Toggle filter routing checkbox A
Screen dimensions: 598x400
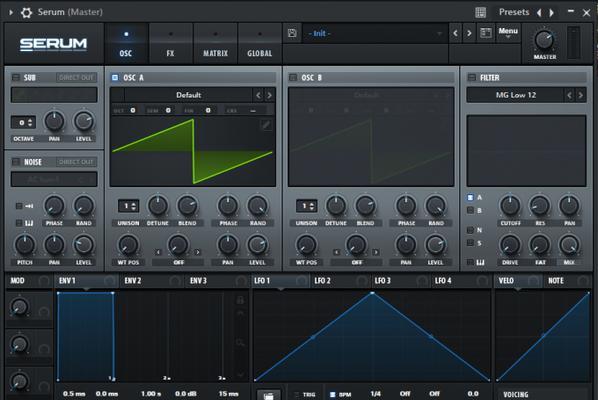click(470, 197)
